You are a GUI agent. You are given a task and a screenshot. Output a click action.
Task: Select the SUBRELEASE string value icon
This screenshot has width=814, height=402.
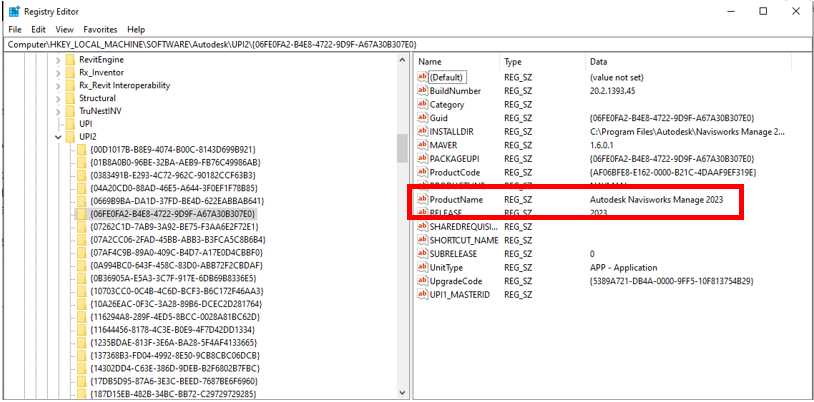tap(423, 254)
